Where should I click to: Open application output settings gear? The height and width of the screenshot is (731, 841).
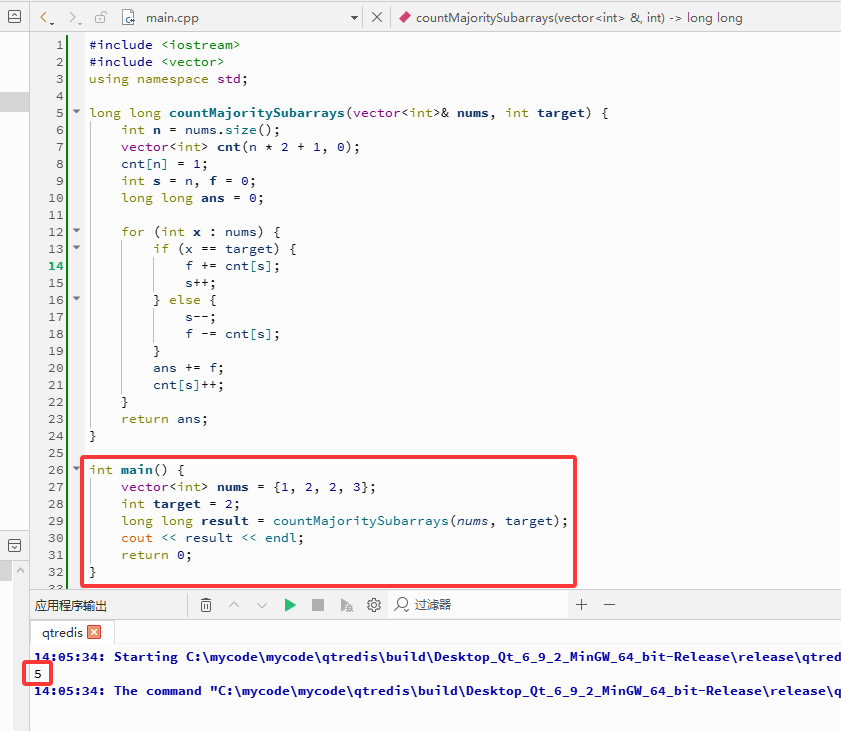(x=374, y=605)
